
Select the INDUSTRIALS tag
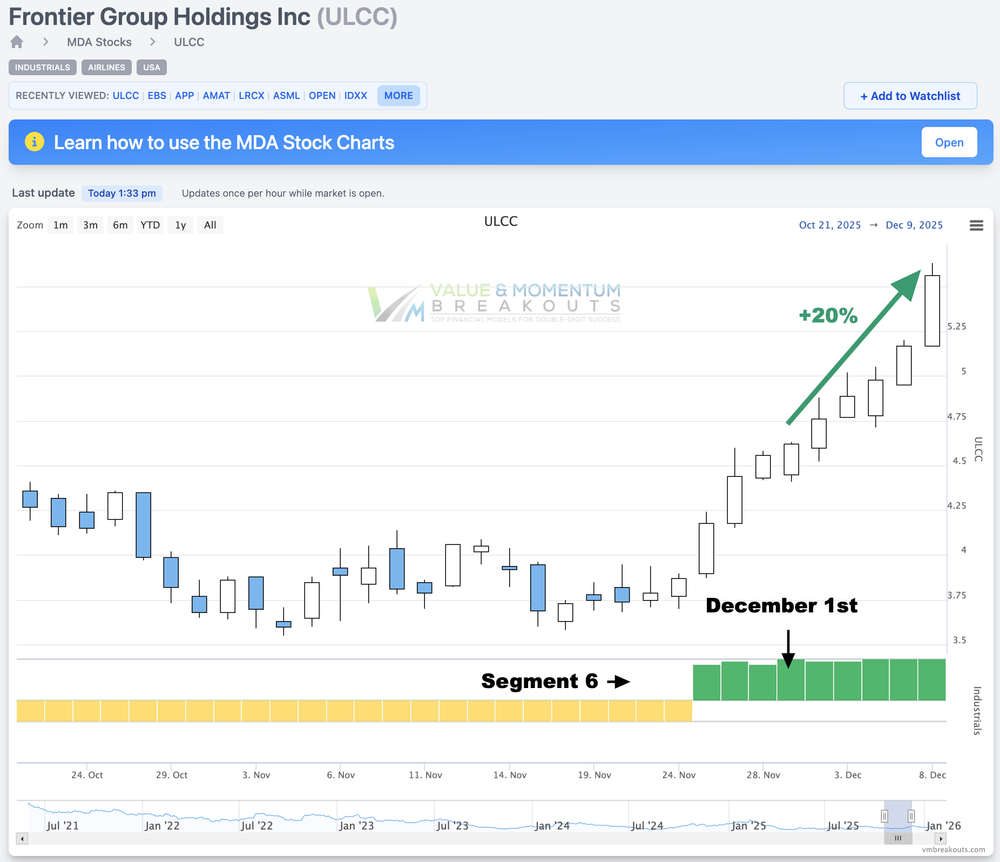(42, 67)
